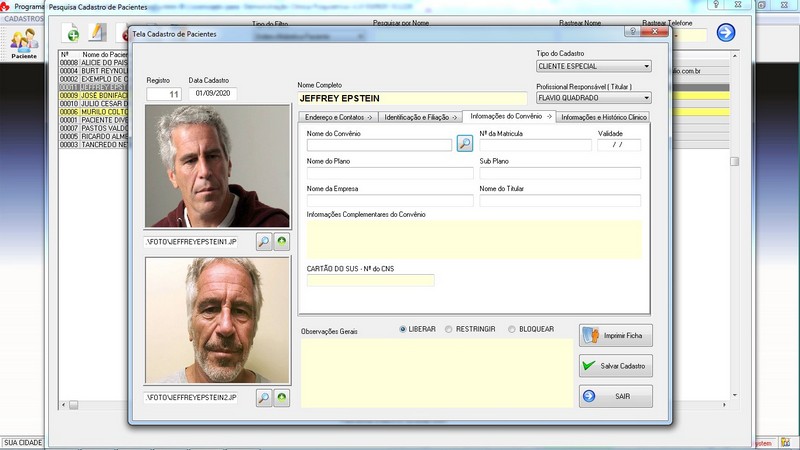This screenshot has height=450, width=800.
Task: Browse first photo with magnifier icon
Action: click(264, 241)
